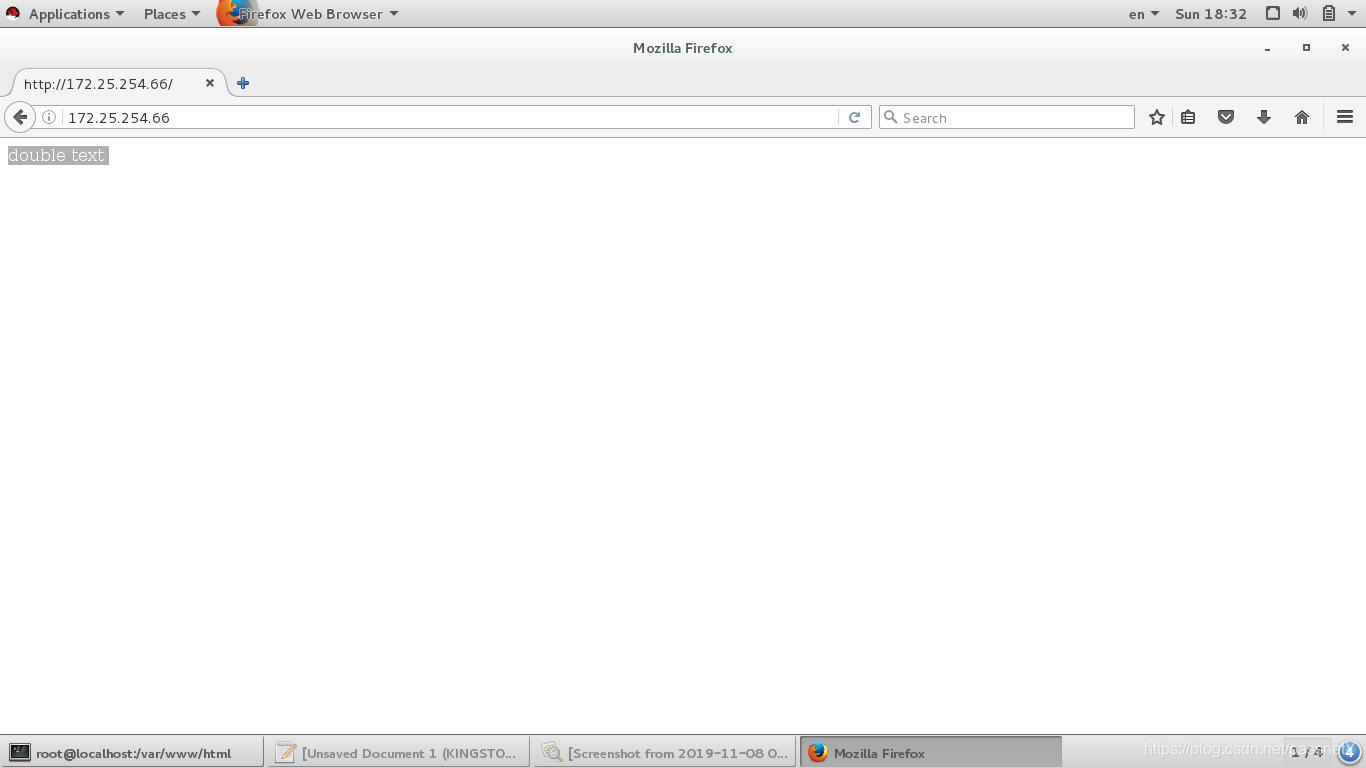Close the Mozilla Firefox window
The height and width of the screenshot is (768, 1366).
1345,48
